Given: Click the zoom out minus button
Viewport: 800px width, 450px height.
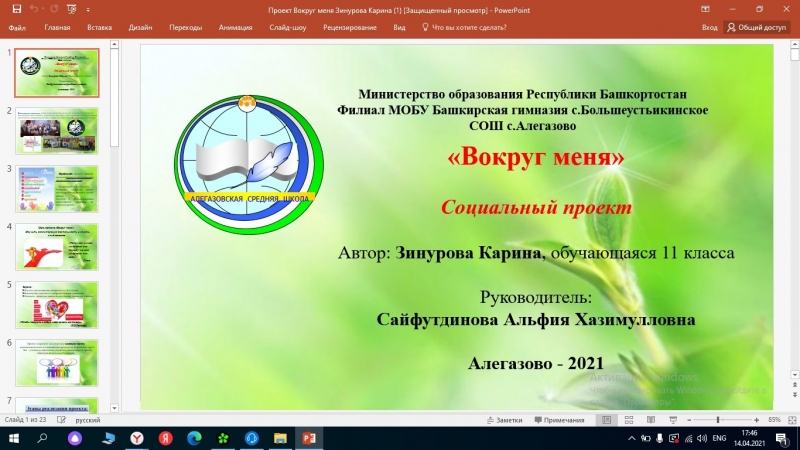Looking at the screenshot, I should [689, 420].
